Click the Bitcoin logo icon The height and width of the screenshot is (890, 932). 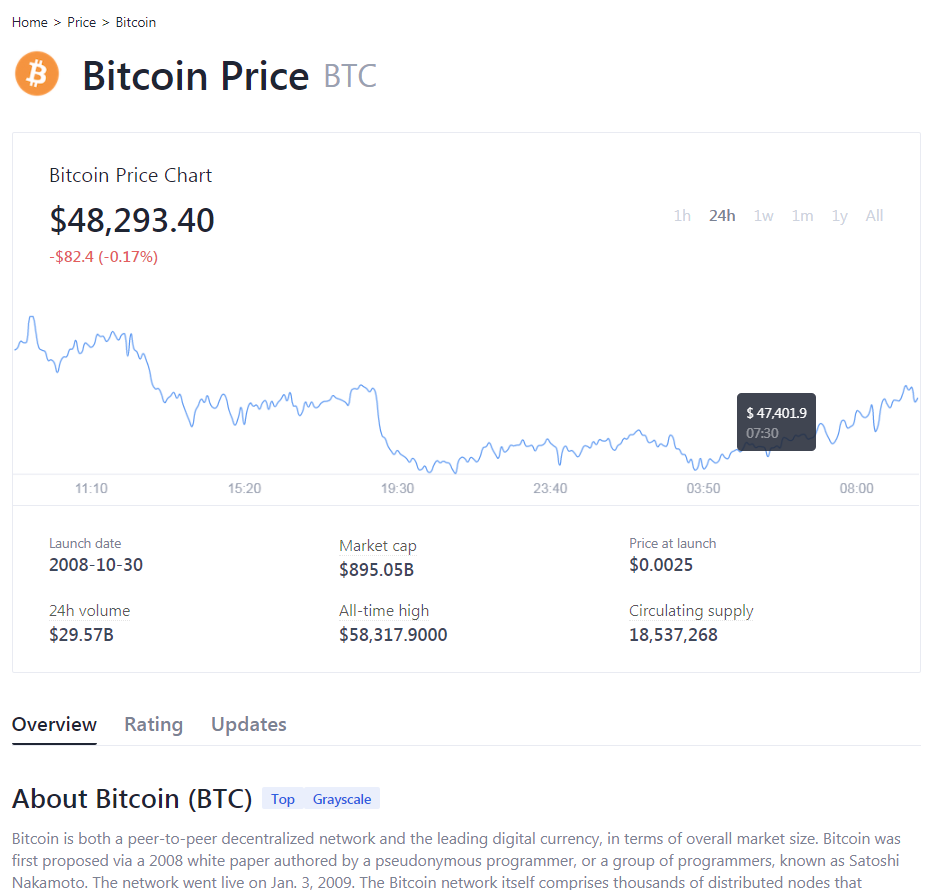pyautogui.click(x=36, y=73)
